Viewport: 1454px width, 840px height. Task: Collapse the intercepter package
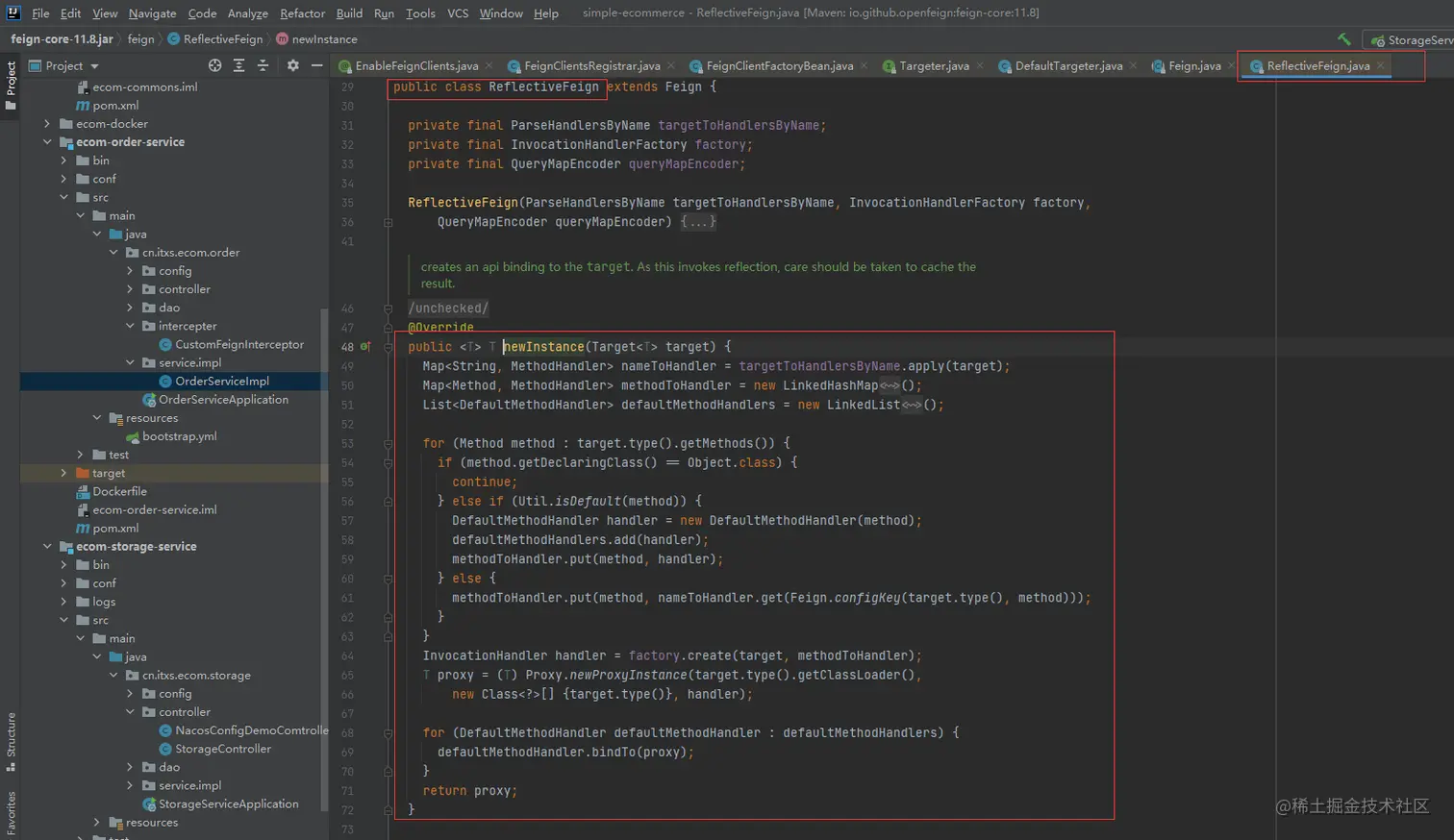coord(130,326)
